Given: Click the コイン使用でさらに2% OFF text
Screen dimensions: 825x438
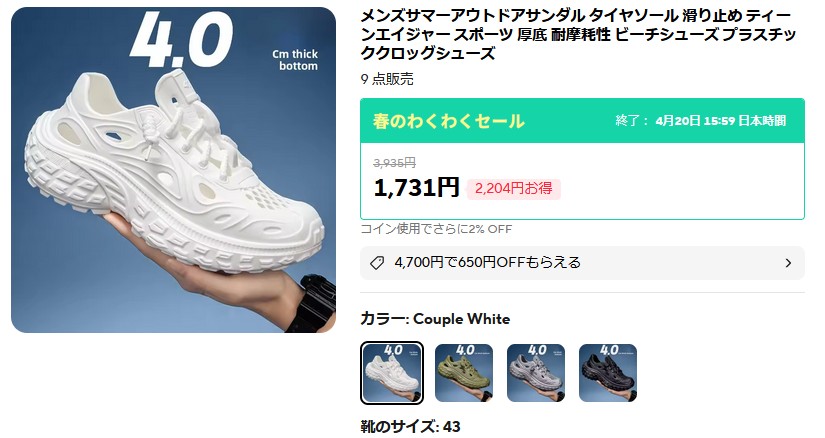Looking at the screenshot, I should (436, 228).
